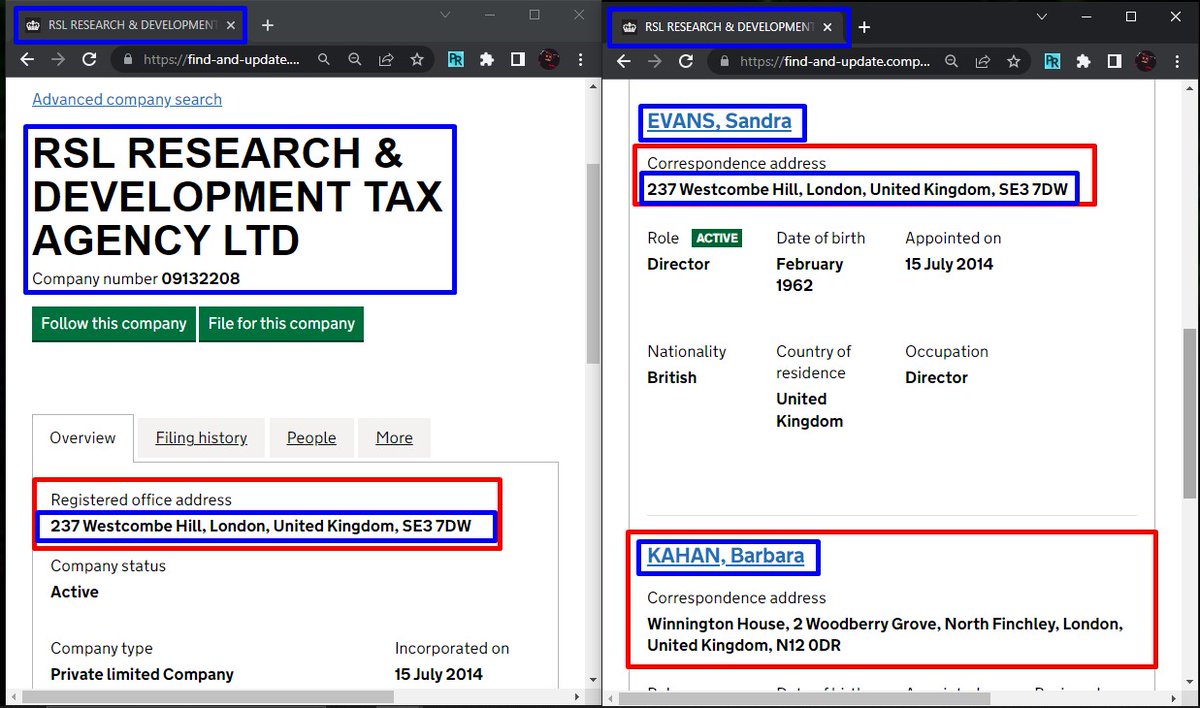1200x708 pixels.
Task: Bookmark the page with the star in the right window
Action: click(1013, 61)
